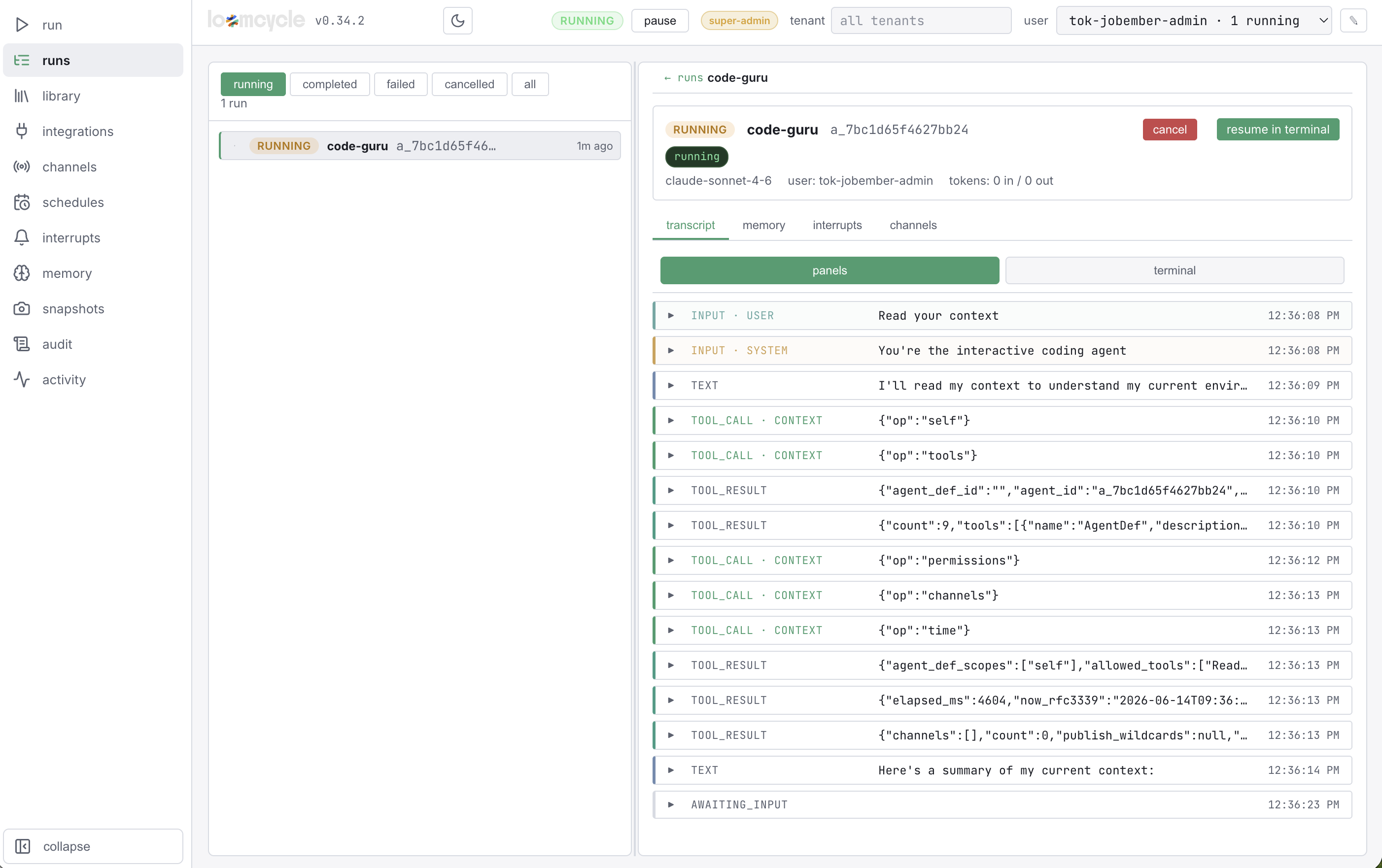Switch transcript view to terminal
Image resolution: width=1382 pixels, height=868 pixels.
point(1174,270)
